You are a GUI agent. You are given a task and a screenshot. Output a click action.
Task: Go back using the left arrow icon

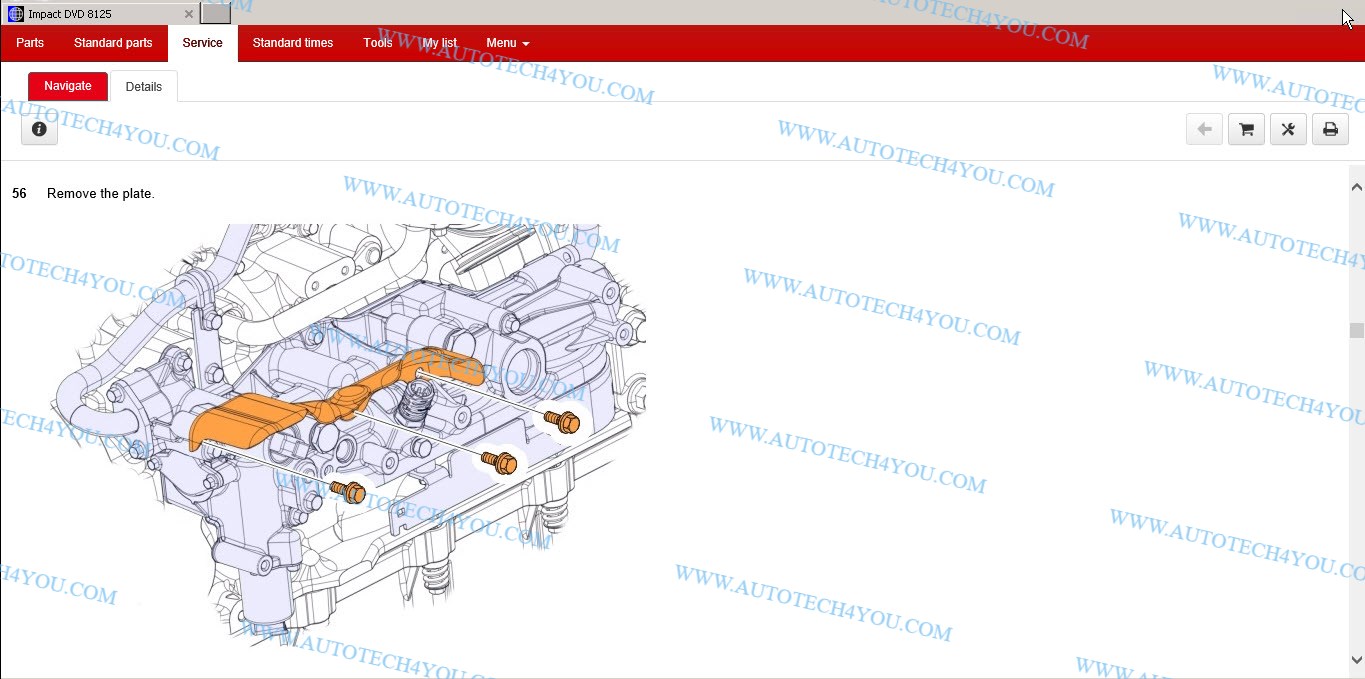(1204, 129)
